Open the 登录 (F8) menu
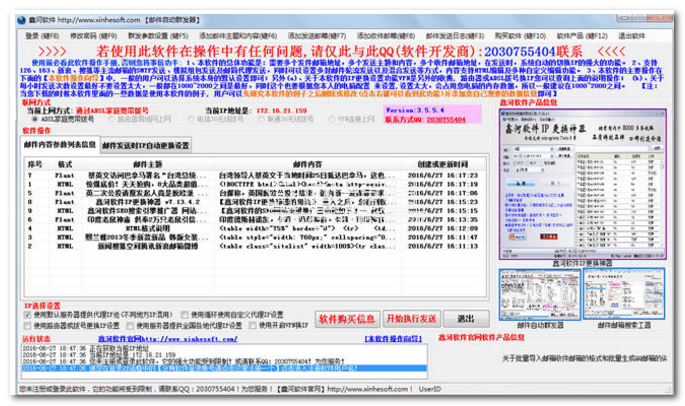The image size is (685, 406). (42, 36)
